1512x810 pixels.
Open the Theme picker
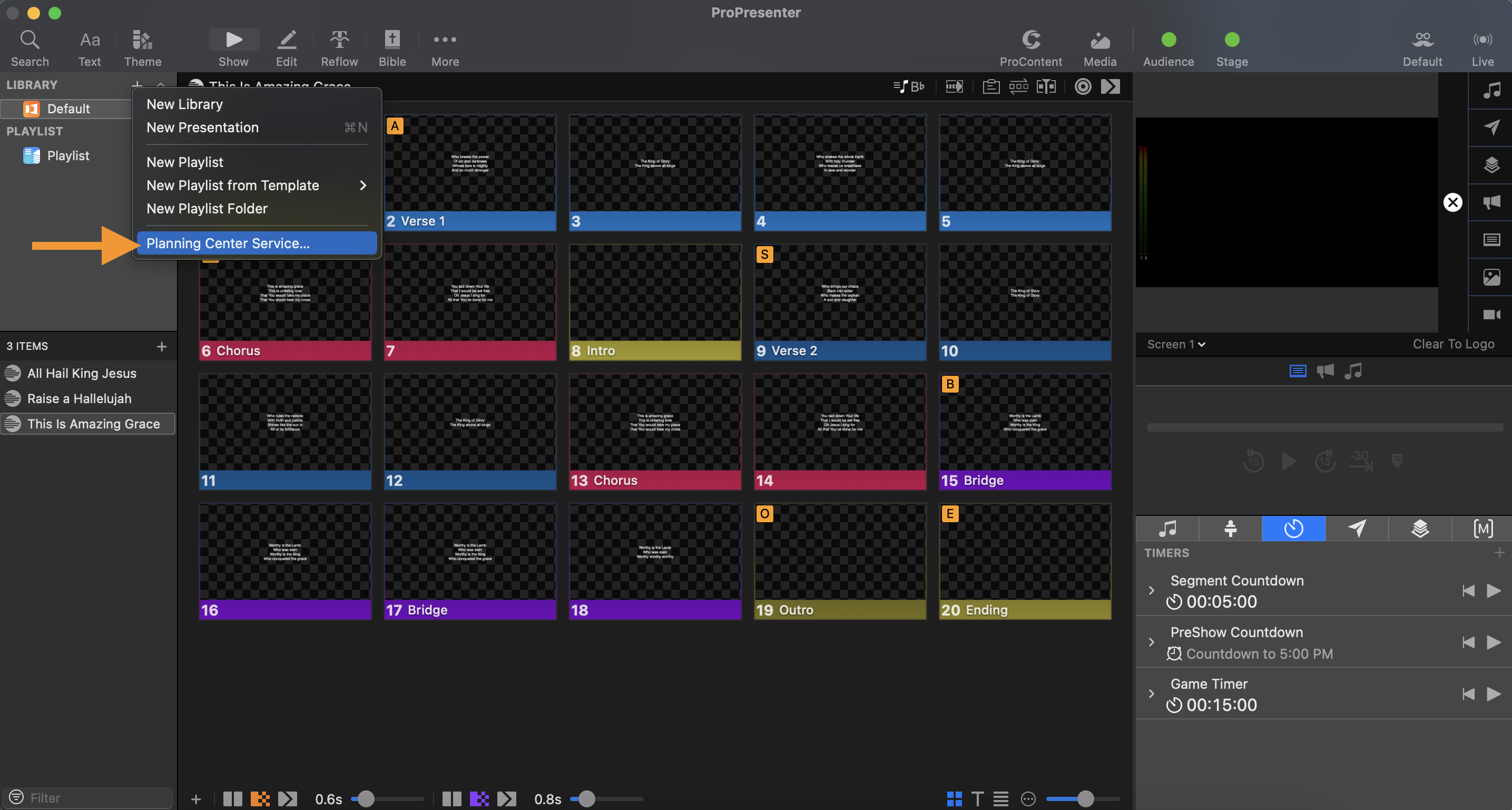tap(143, 48)
